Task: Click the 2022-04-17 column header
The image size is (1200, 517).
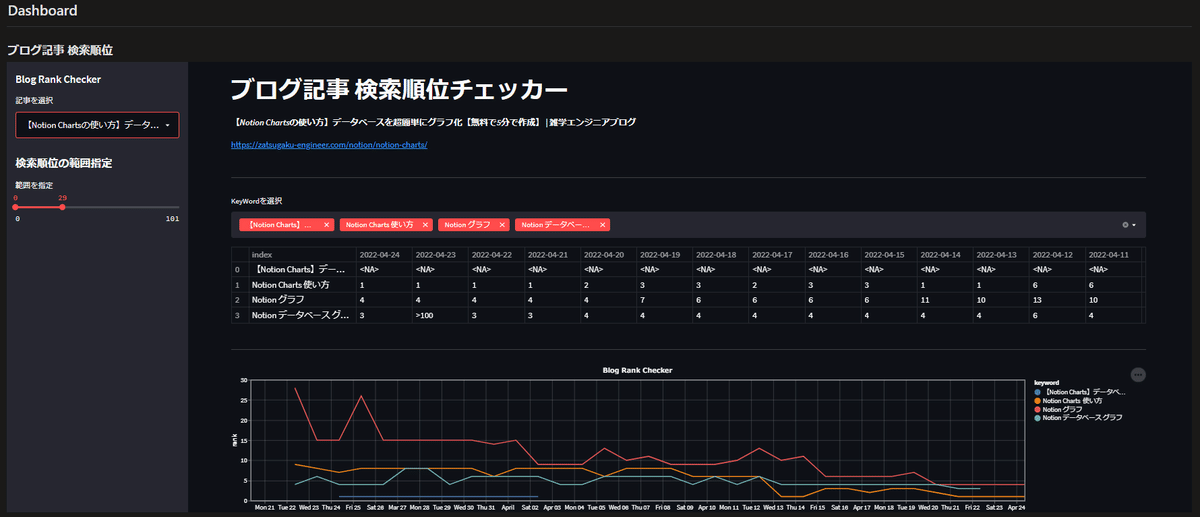Action: (x=775, y=255)
